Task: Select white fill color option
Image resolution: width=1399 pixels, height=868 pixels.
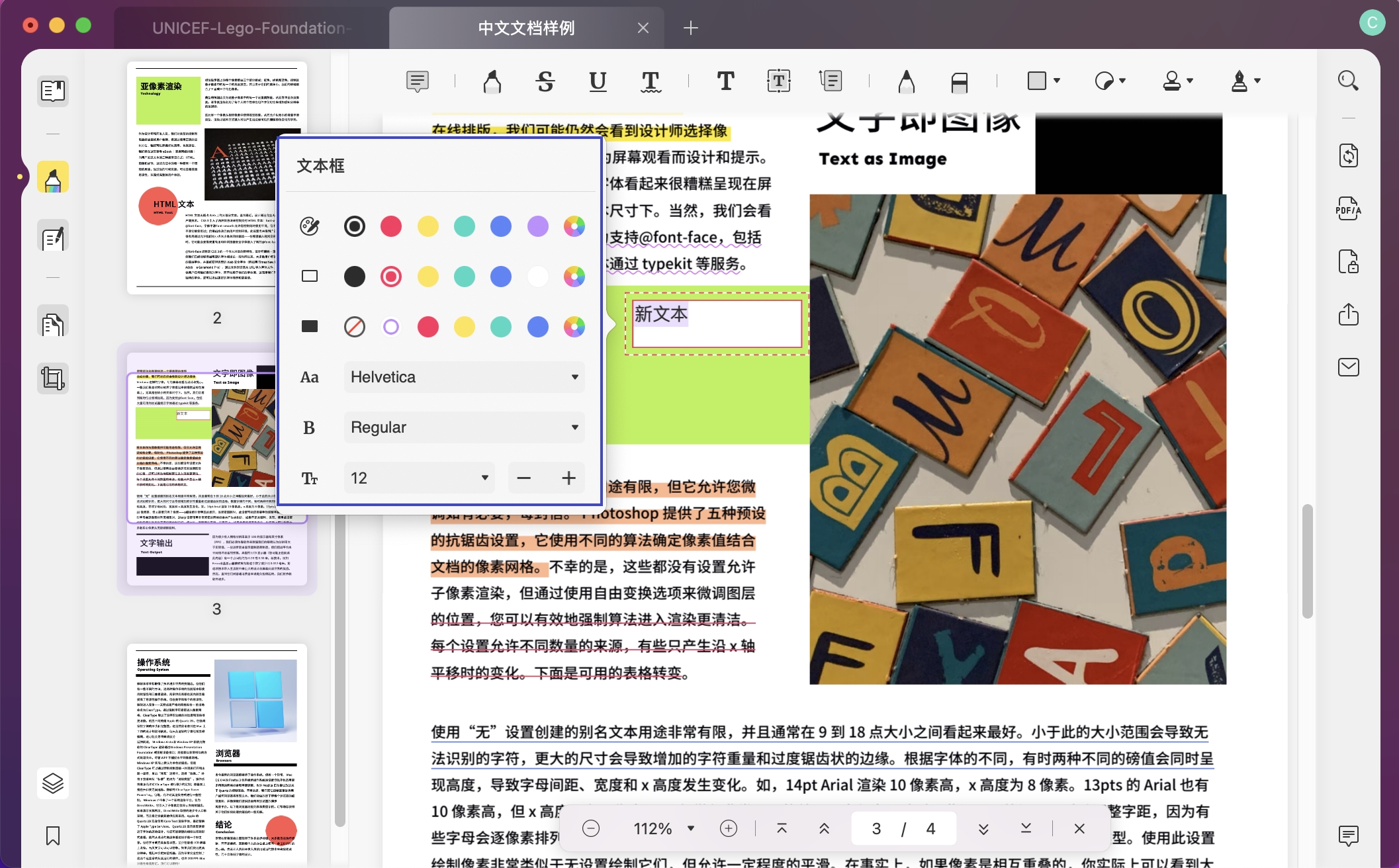Action: pos(391,327)
